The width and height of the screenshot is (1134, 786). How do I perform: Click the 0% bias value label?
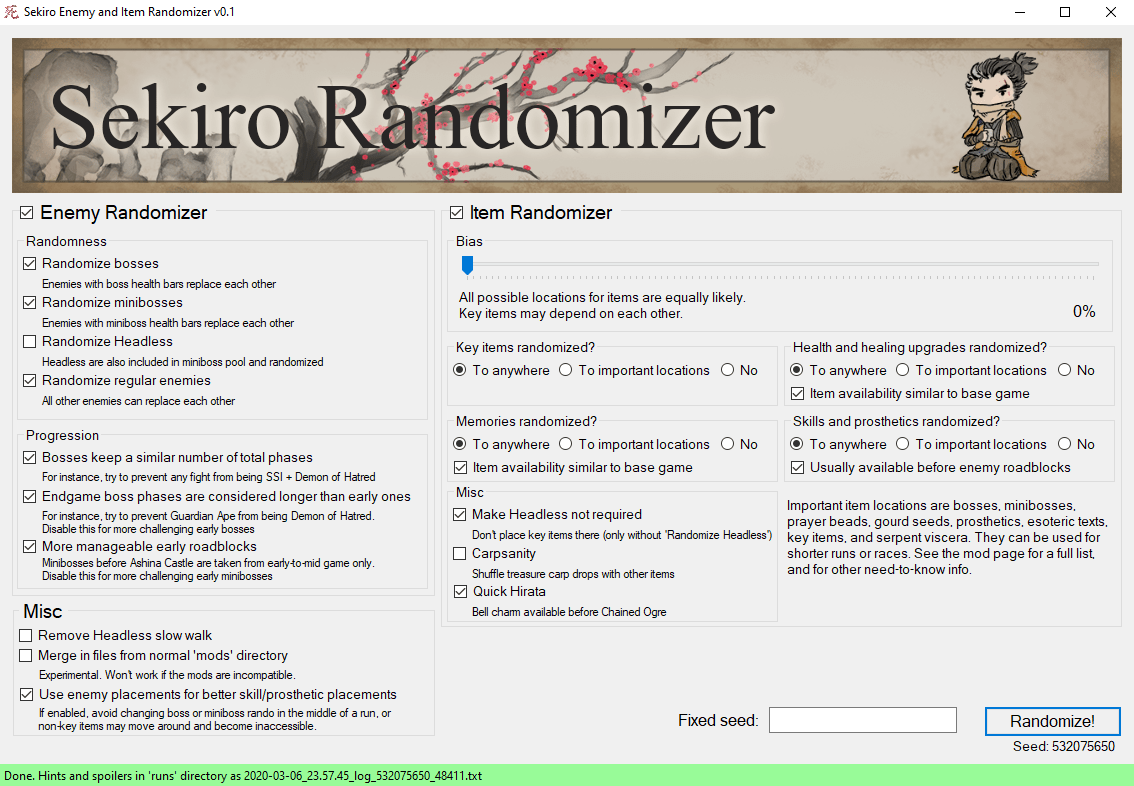tap(1084, 312)
